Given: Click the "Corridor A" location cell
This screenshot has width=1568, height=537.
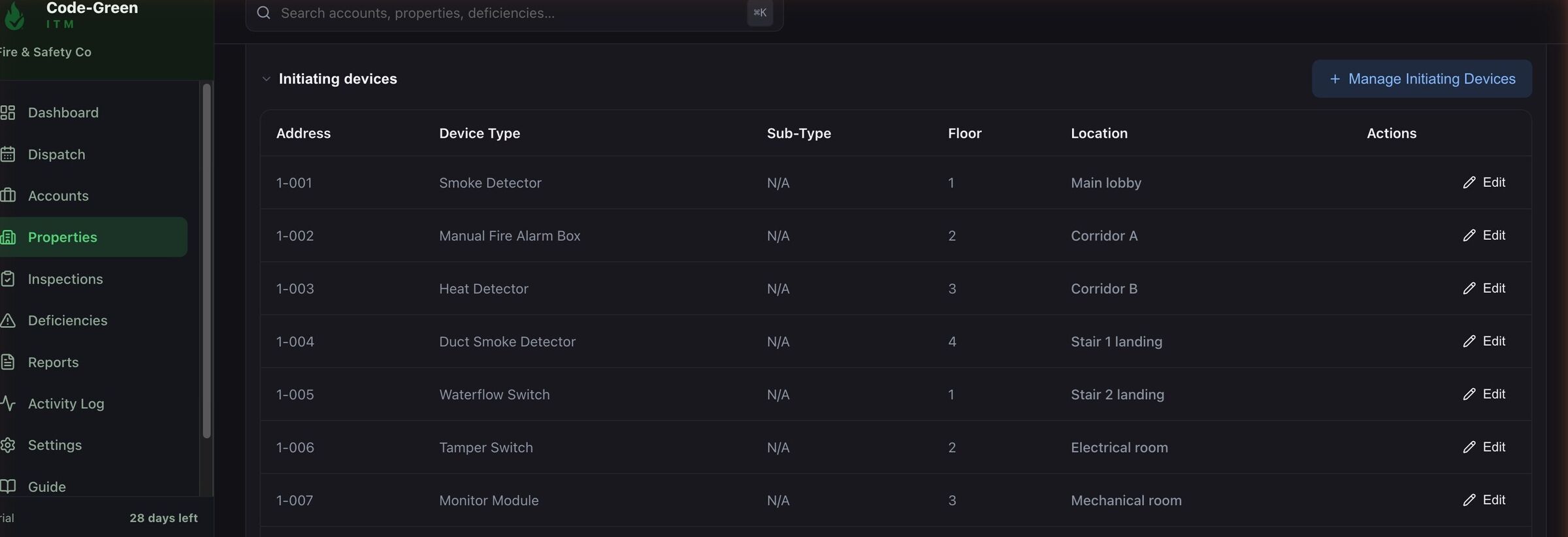Looking at the screenshot, I should click(1104, 236).
